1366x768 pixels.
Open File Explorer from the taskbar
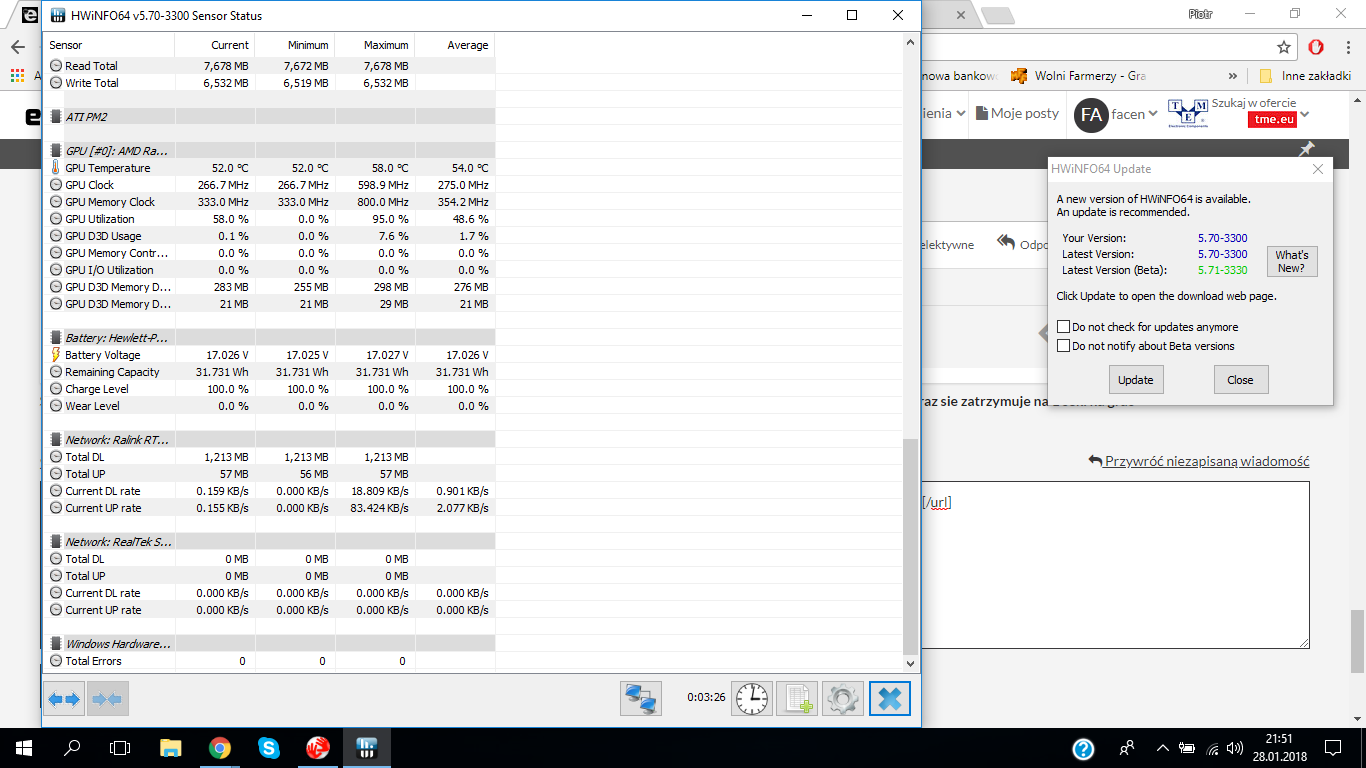pos(171,747)
